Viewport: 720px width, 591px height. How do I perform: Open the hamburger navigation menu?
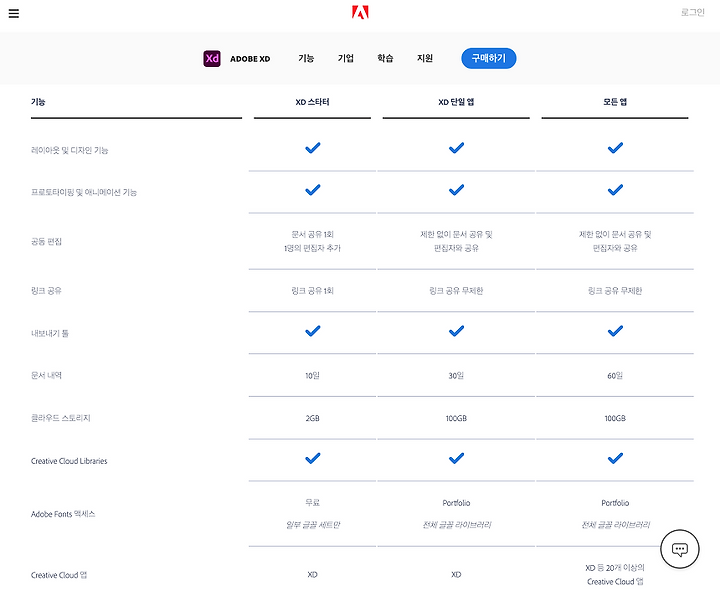[x=14, y=13]
